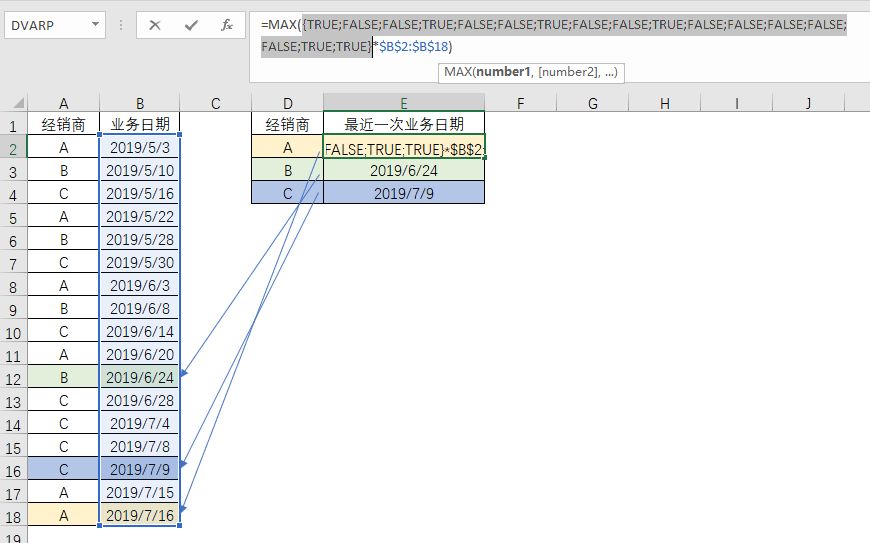The image size is (870, 543).
Task: Click cell B8 with date 2019/6/3
Action: coord(140,285)
